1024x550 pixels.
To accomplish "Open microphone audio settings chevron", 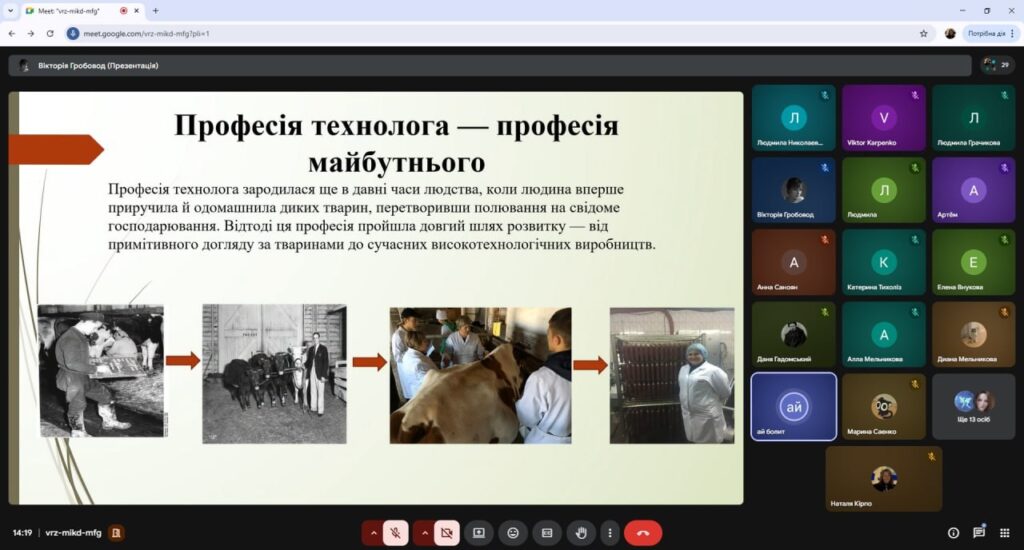I will [x=372, y=533].
